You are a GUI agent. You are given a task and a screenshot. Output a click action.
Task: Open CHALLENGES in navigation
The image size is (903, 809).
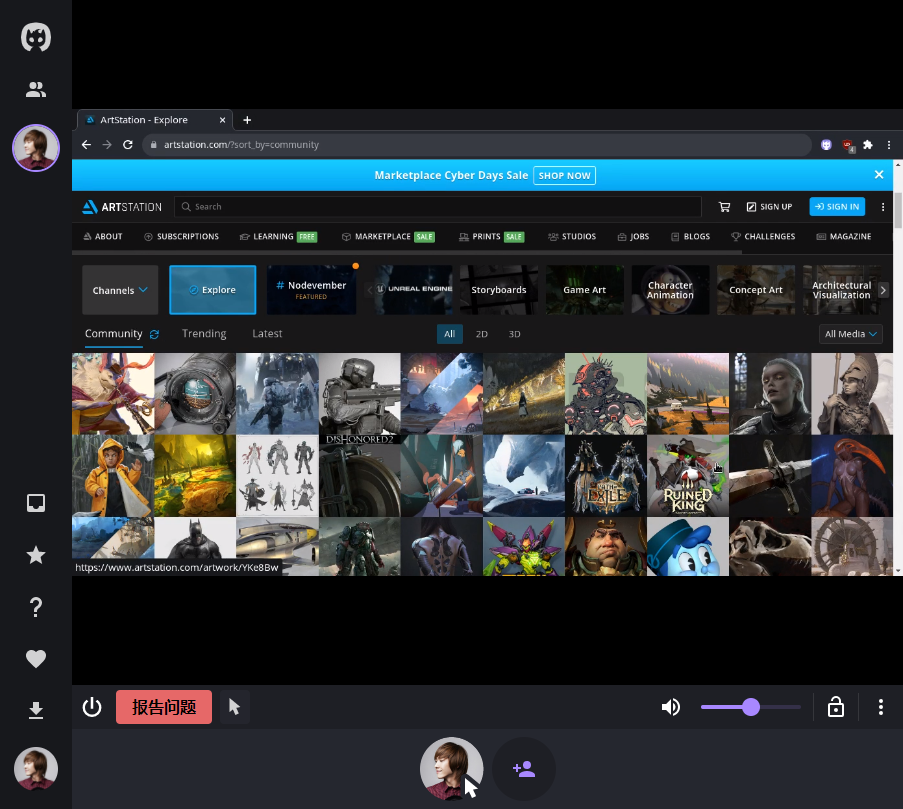click(763, 237)
